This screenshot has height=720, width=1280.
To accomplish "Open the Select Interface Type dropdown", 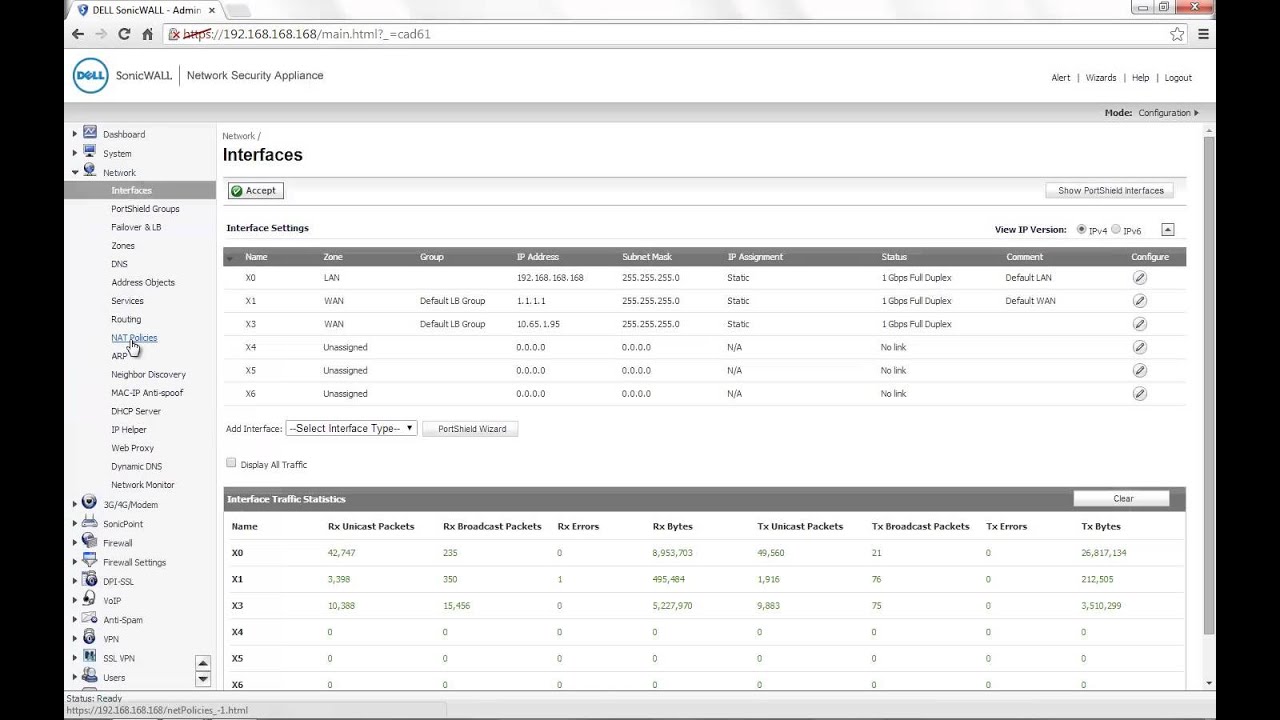I will coord(351,428).
